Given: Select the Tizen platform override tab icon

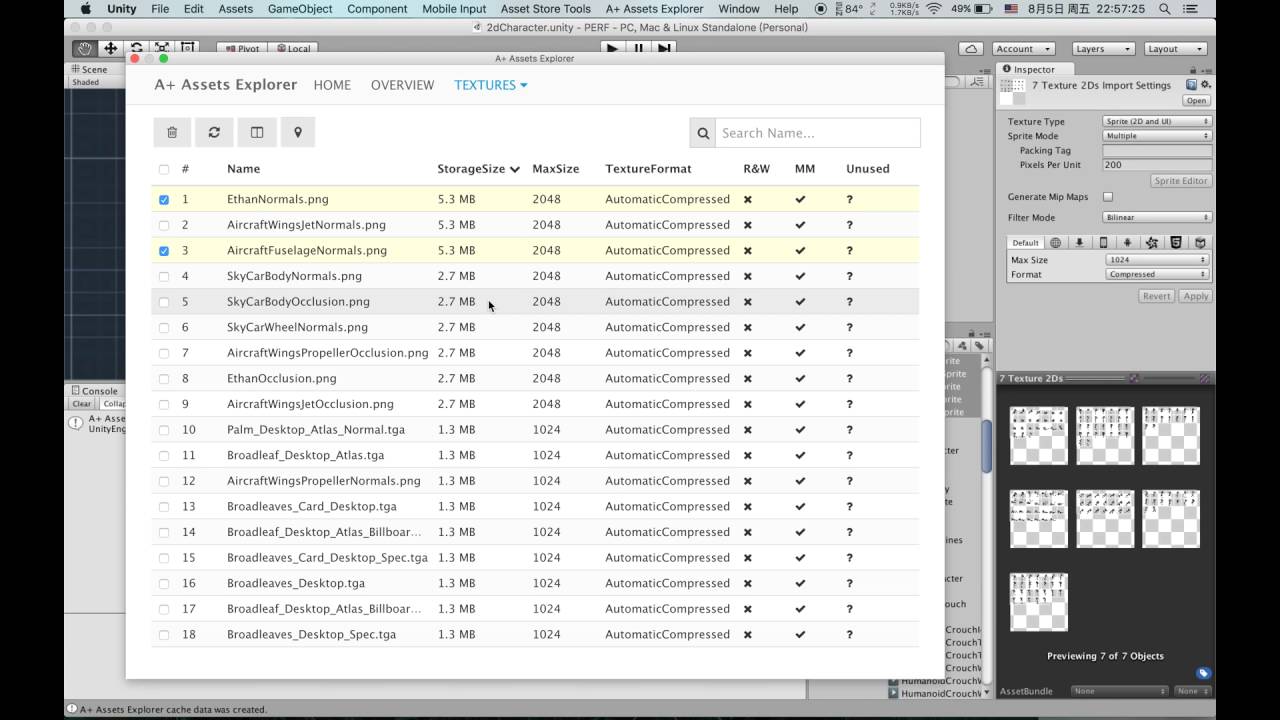Looking at the screenshot, I should (x=1151, y=243).
